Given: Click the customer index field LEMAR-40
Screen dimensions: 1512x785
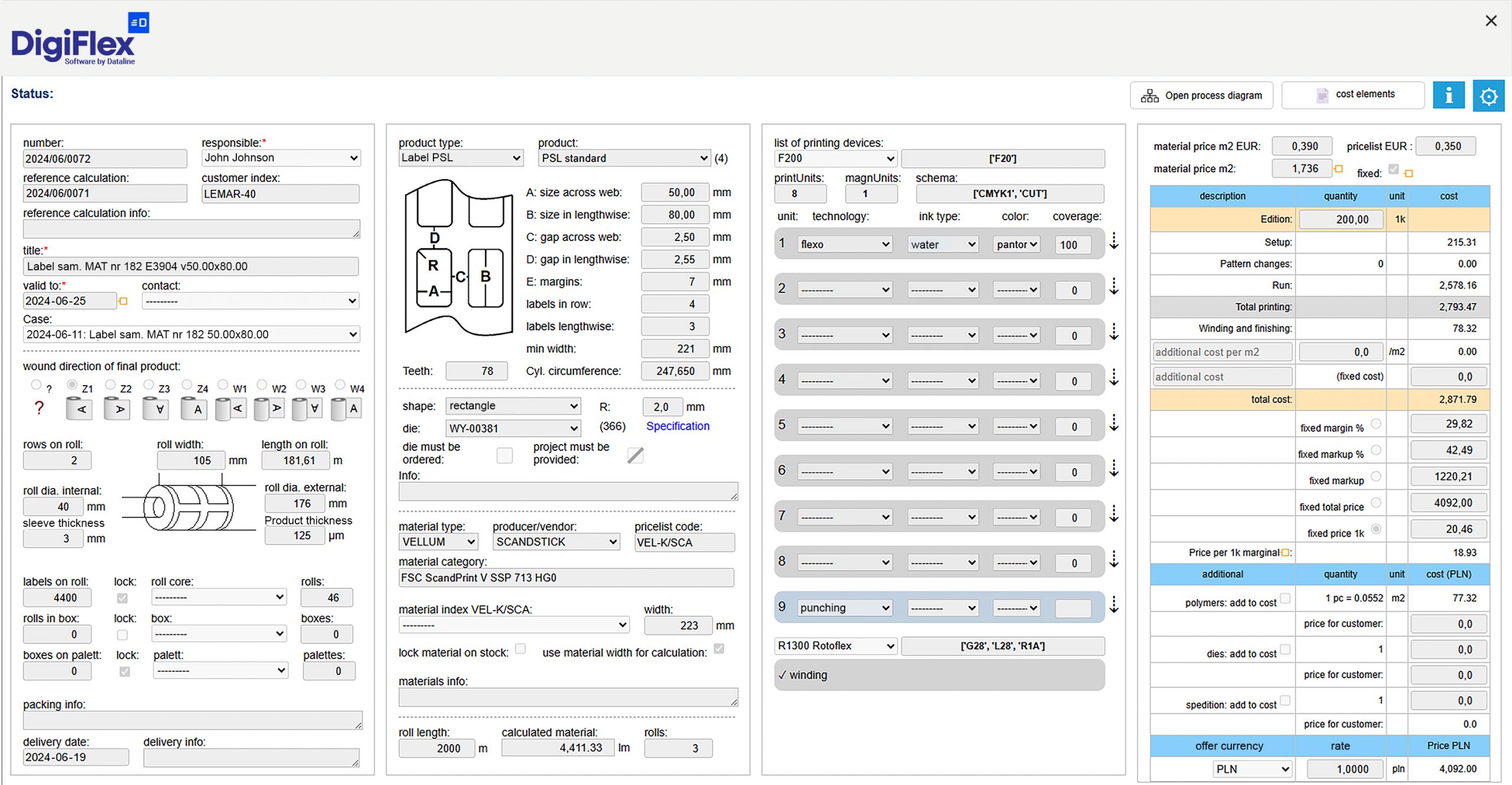Looking at the screenshot, I should point(280,194).
